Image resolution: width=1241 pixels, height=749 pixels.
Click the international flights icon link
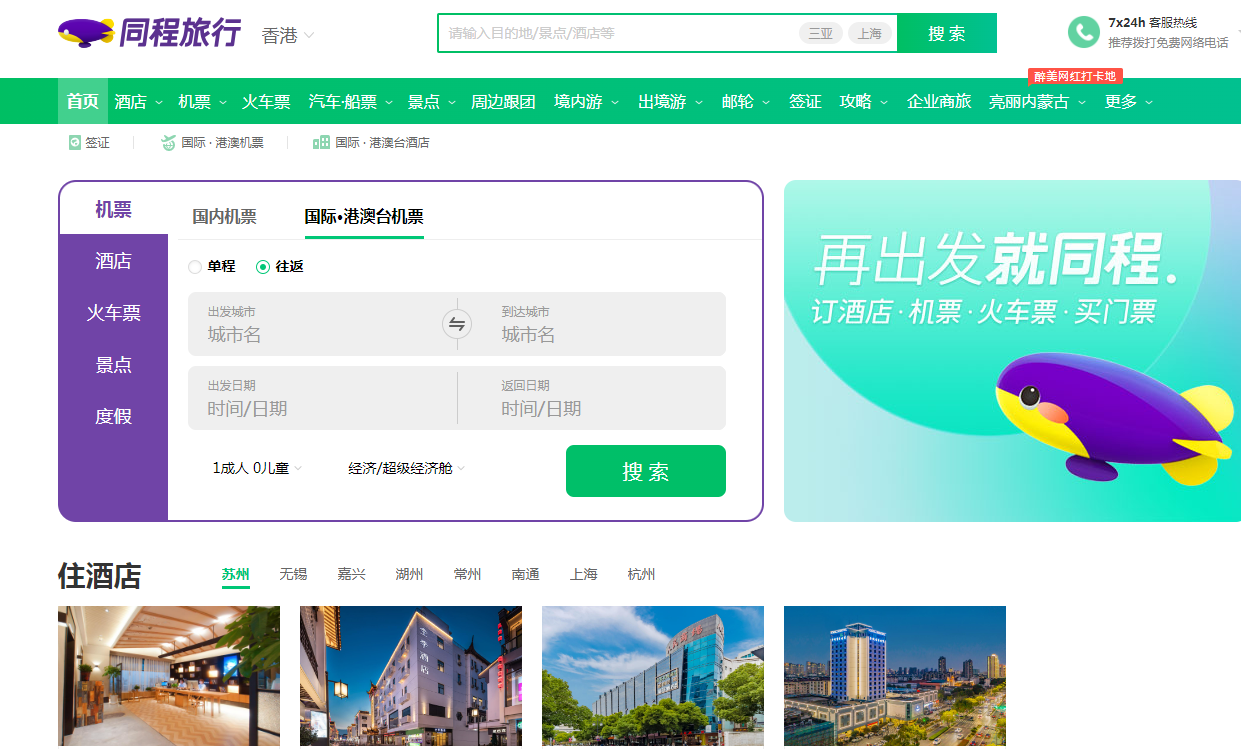(168, 143)
